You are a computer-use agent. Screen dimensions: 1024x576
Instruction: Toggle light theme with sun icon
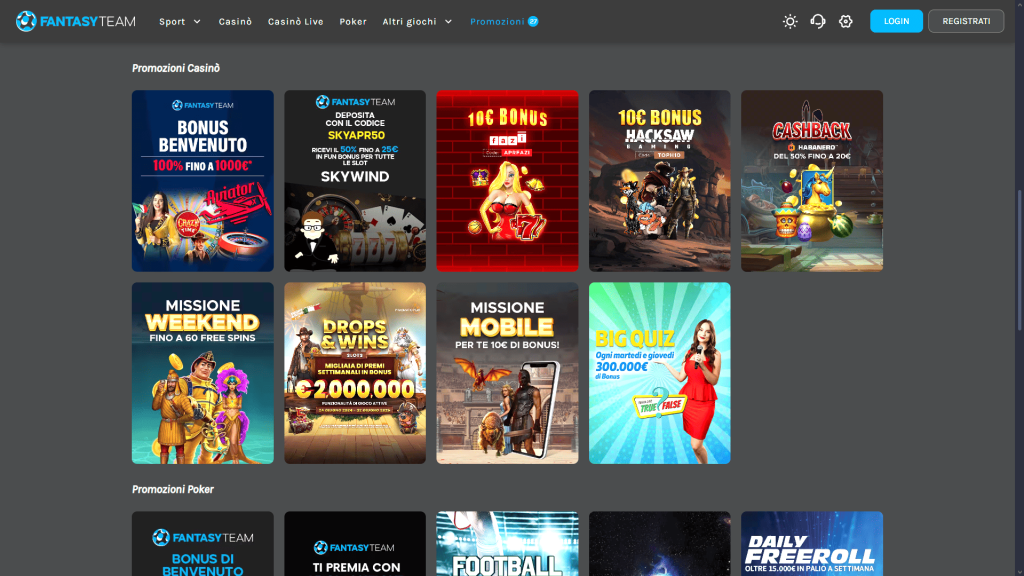click(790, 21)
